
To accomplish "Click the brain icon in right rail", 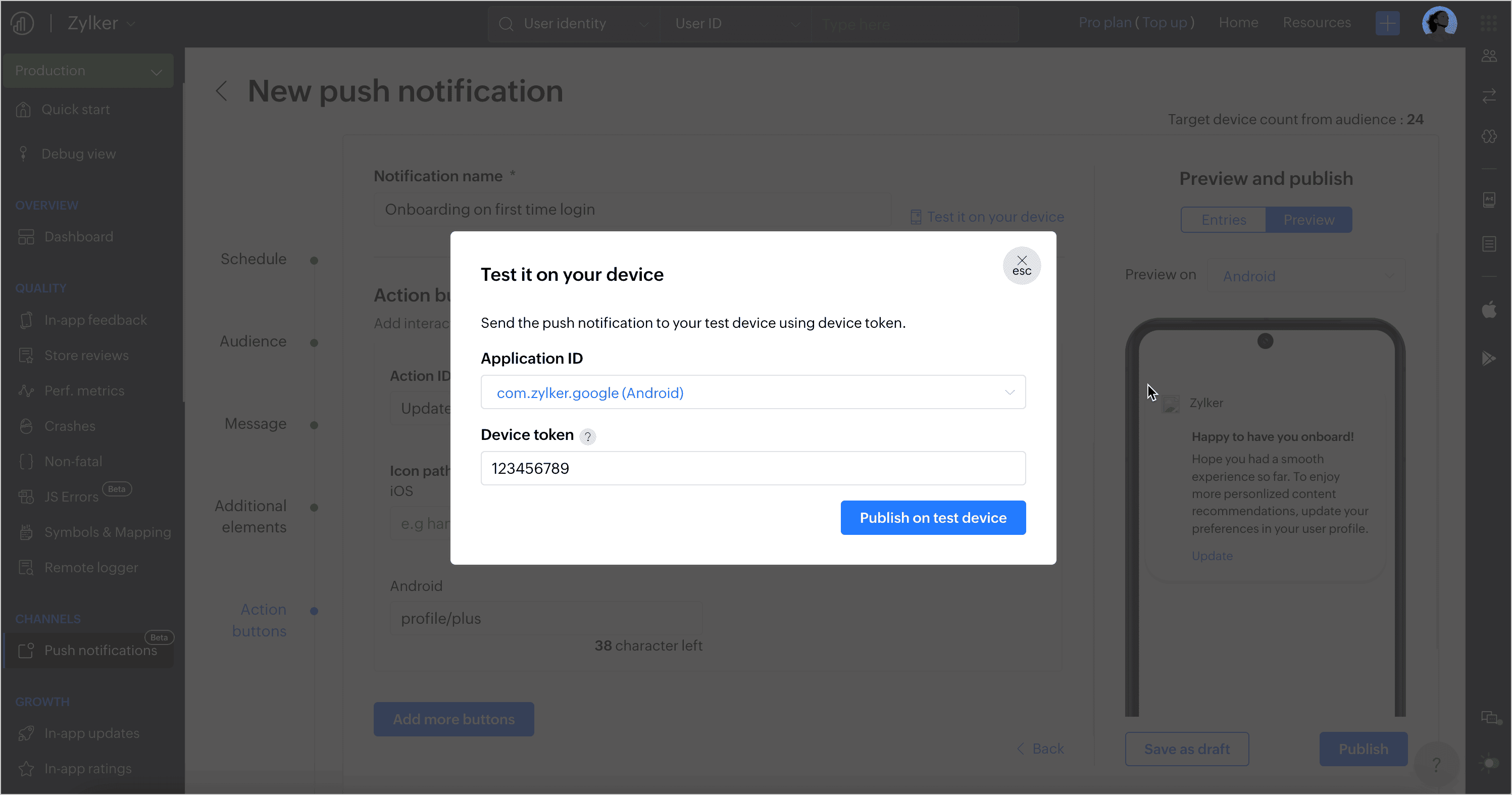I will (1489, 136).
